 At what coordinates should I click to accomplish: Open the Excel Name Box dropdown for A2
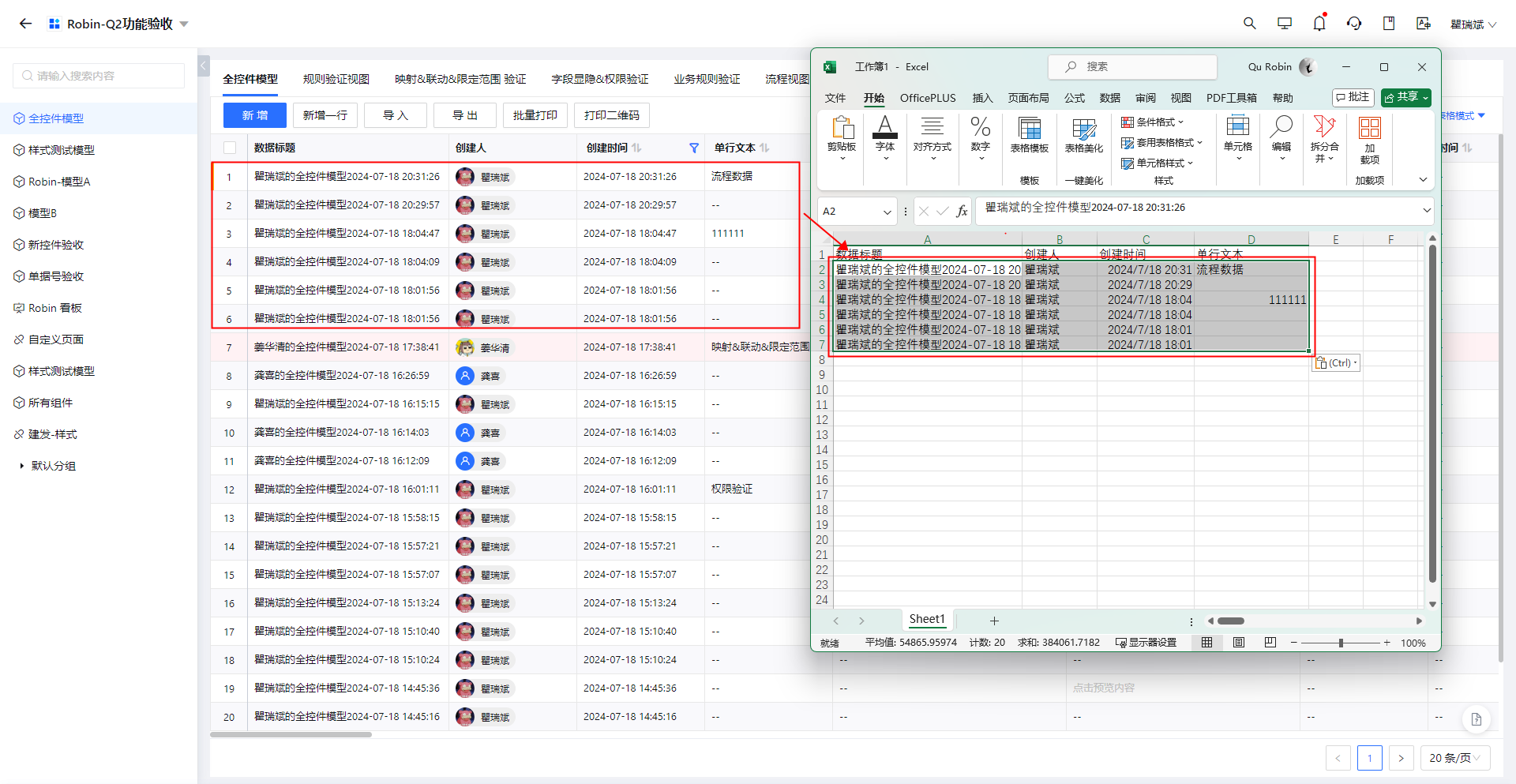(887, 212)
